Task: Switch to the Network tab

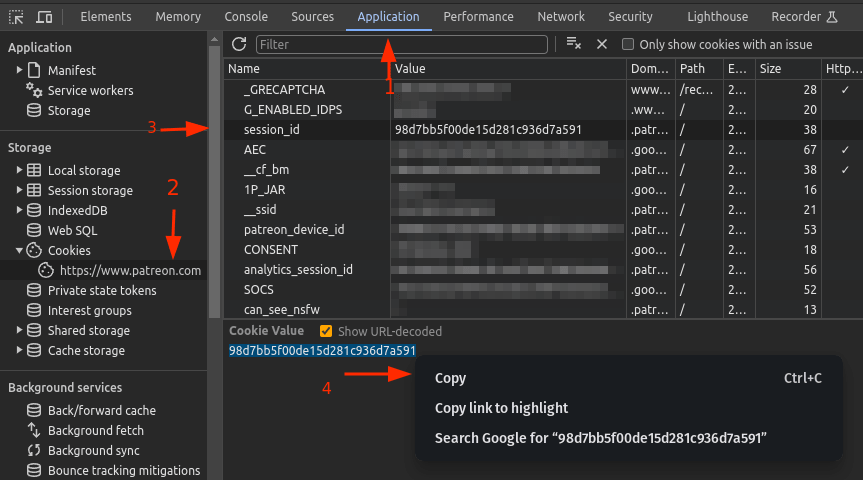Action: tap(560, 17)
